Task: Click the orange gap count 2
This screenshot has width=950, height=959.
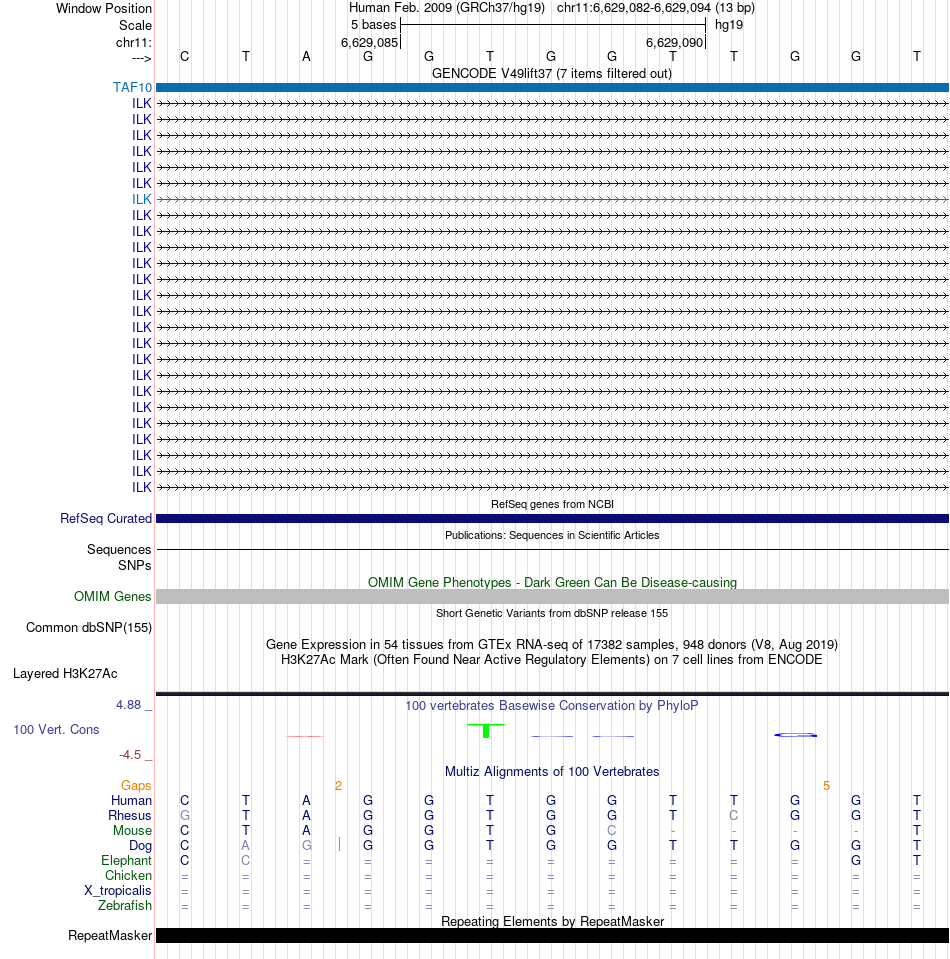Action: point(338,785)
